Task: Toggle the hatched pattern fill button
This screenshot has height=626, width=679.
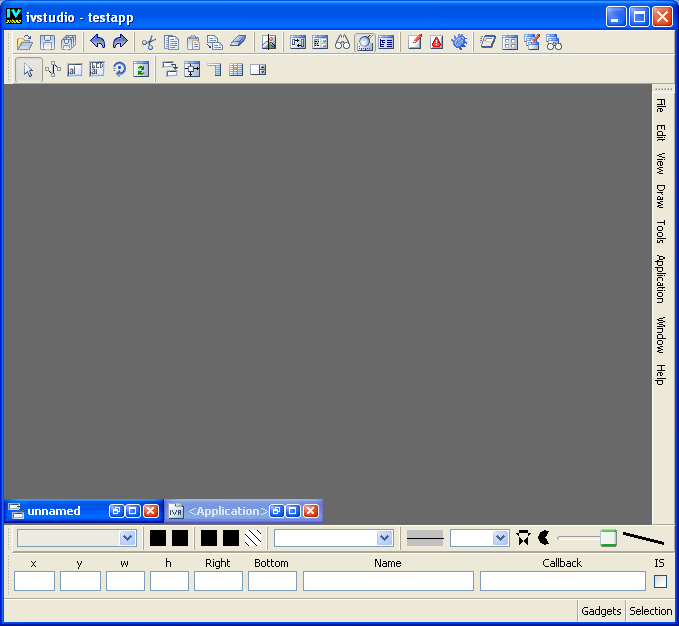Action: [x=253, y=538]
